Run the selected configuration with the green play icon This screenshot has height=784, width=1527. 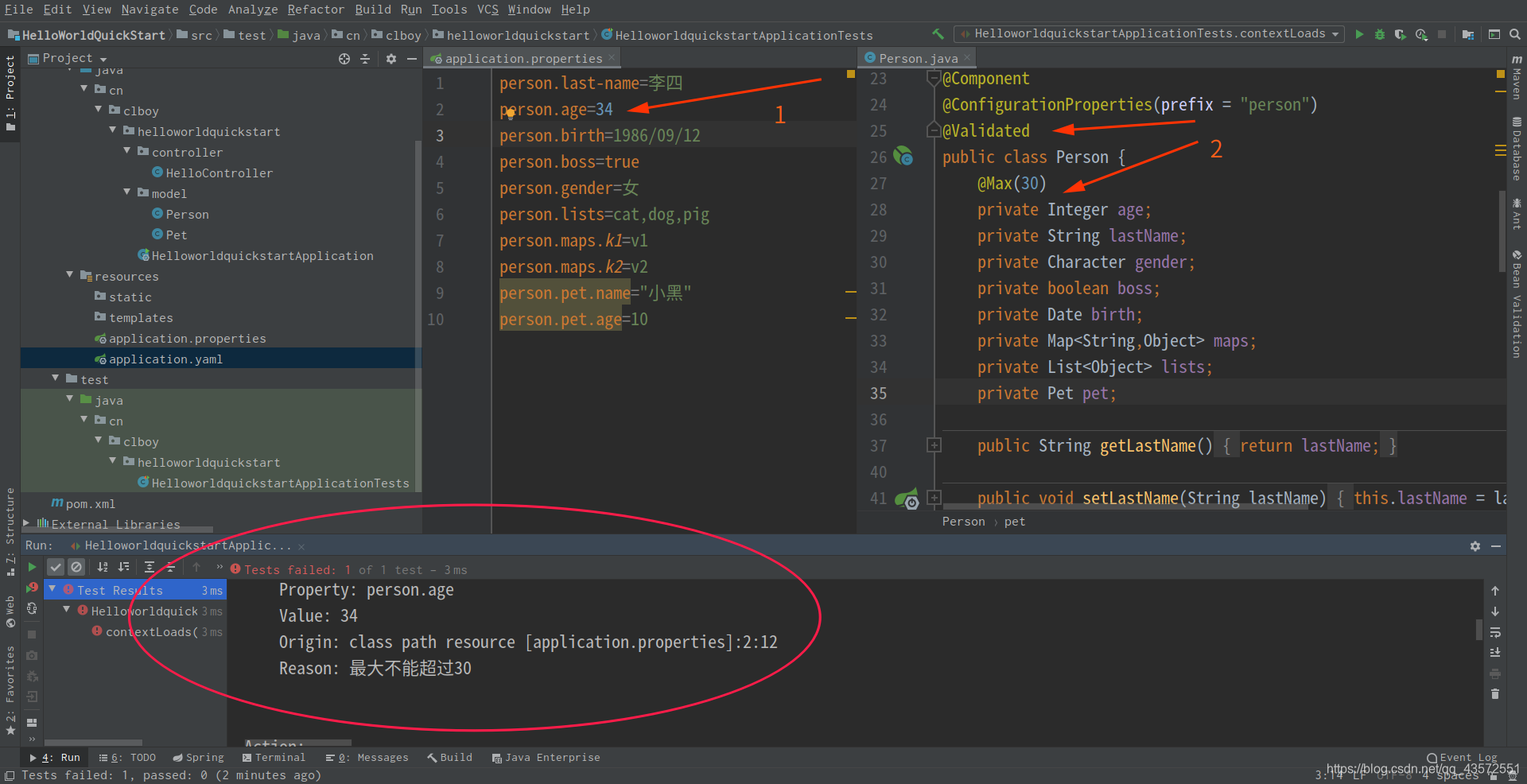1359,34
